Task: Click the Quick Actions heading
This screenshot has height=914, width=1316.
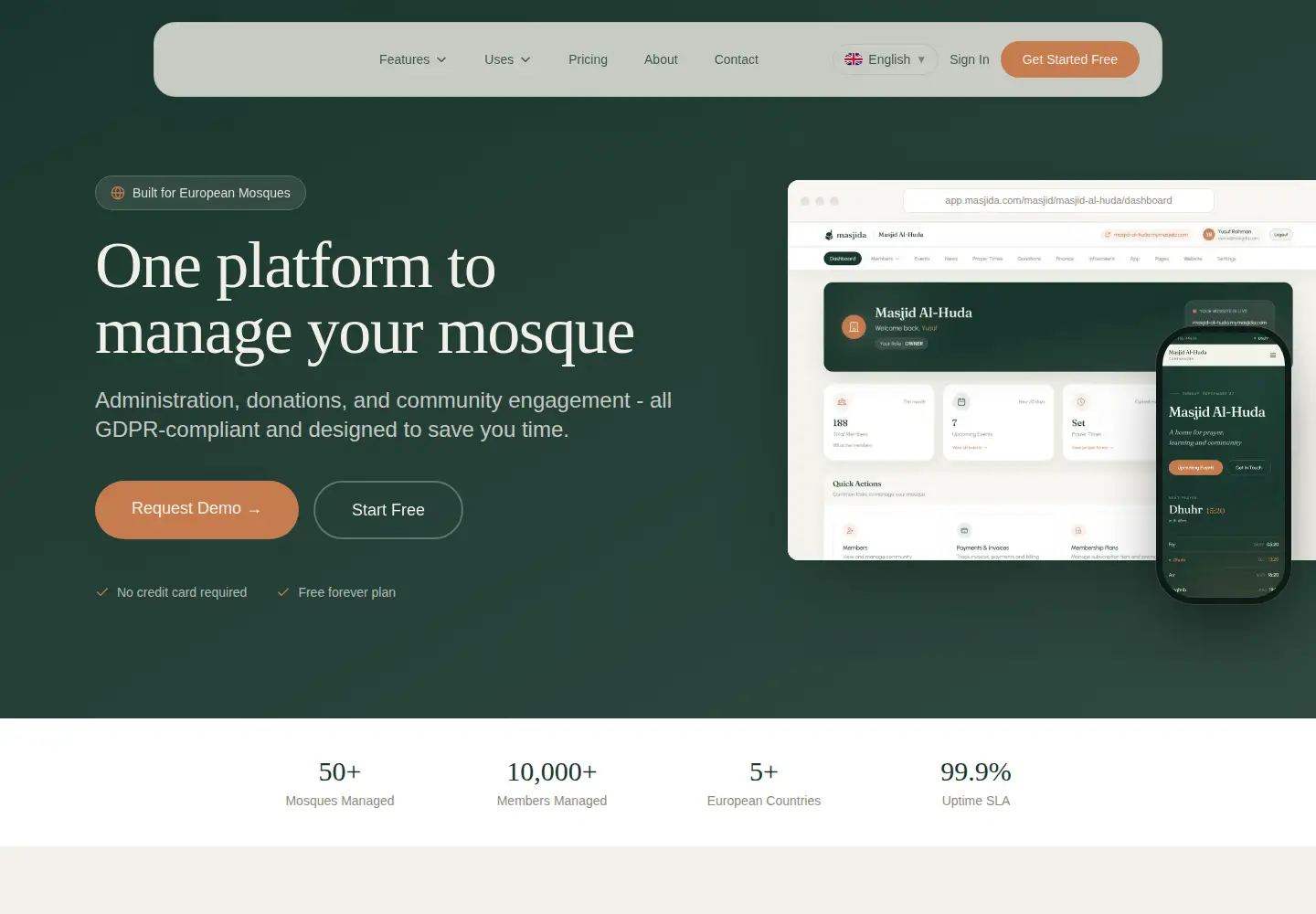Action: pyautogui.click(x=857, y=484)
